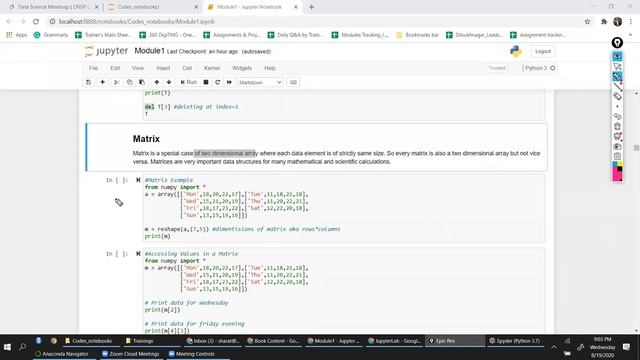Click the Epic Pen lightbulb logo icon
This screenshot has width=640, height=360.
[617, 42]
